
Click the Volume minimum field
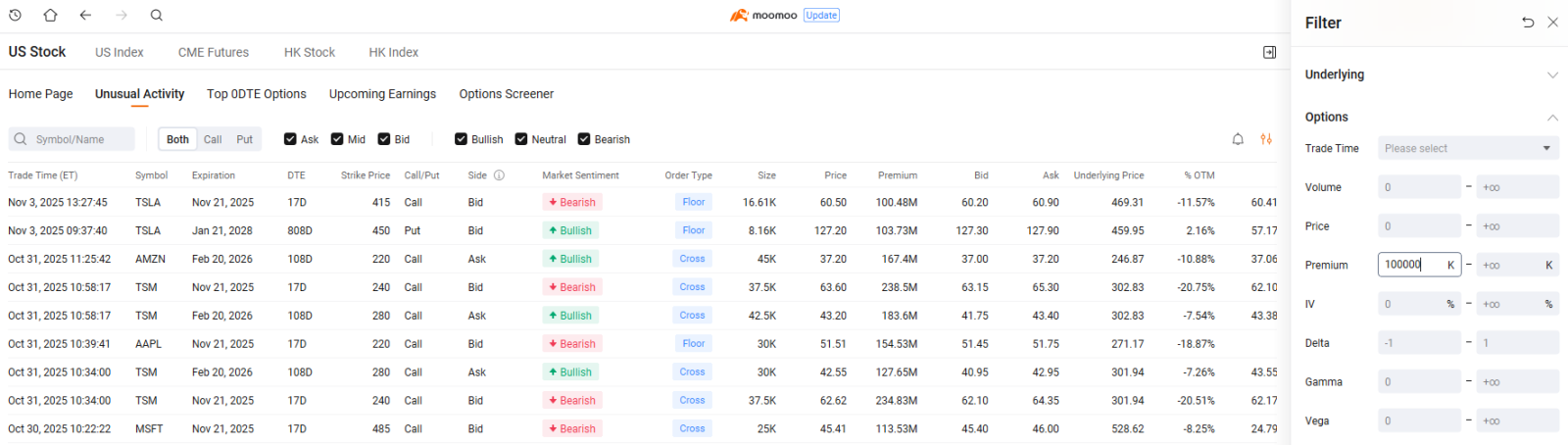pos(1419,187)
